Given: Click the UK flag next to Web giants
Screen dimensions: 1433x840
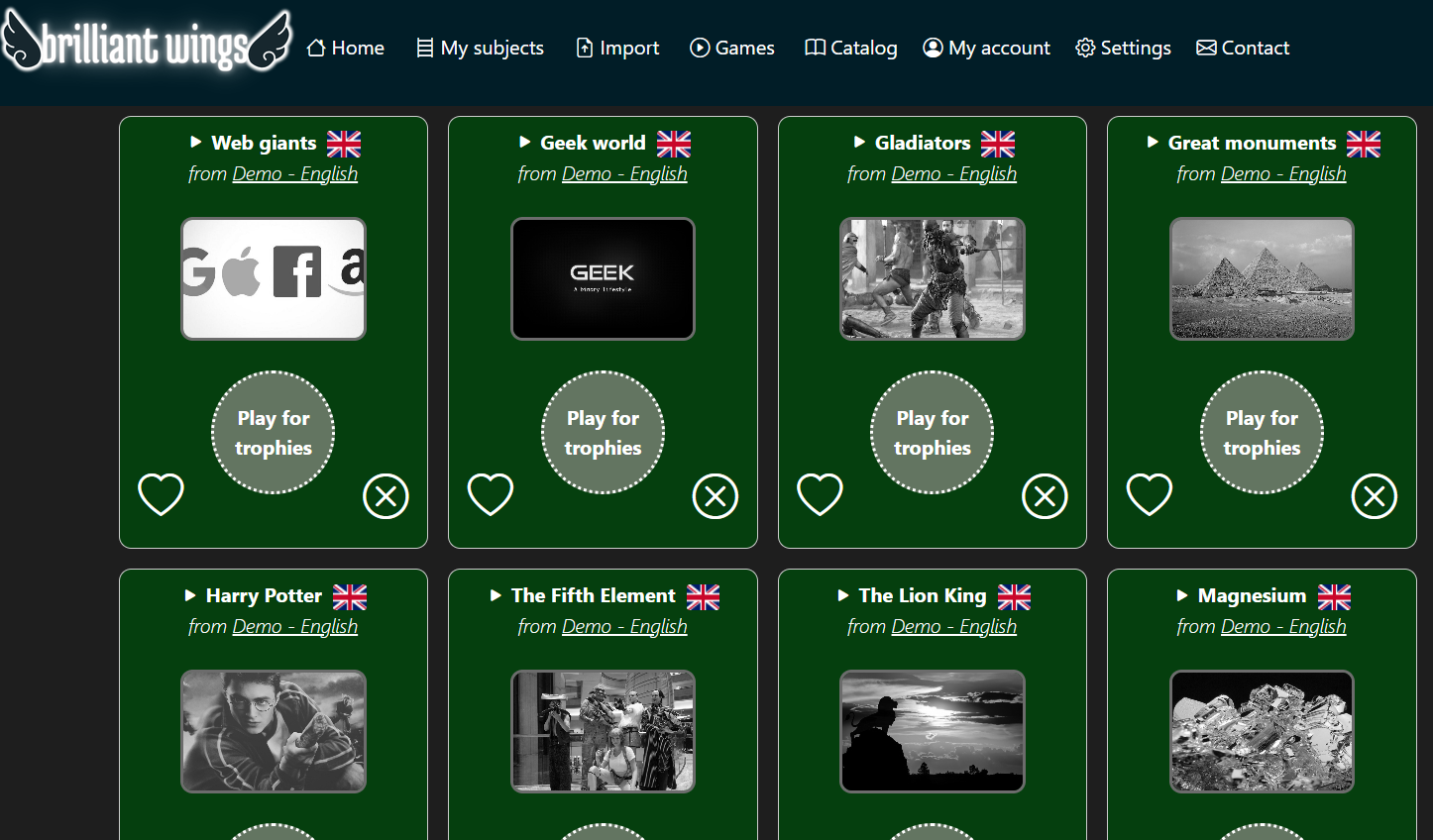Looking at the screenshot, I should [x=344, y=145].
